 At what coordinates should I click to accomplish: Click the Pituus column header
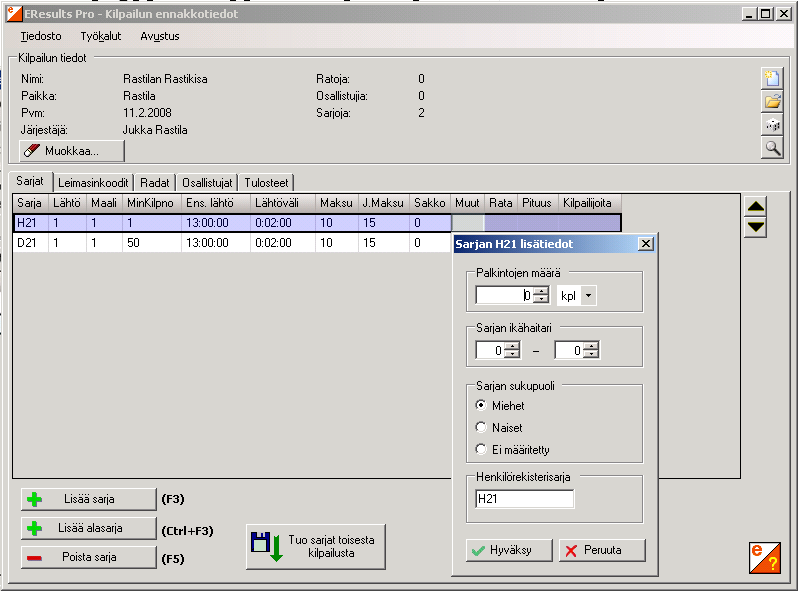(538, 203)
